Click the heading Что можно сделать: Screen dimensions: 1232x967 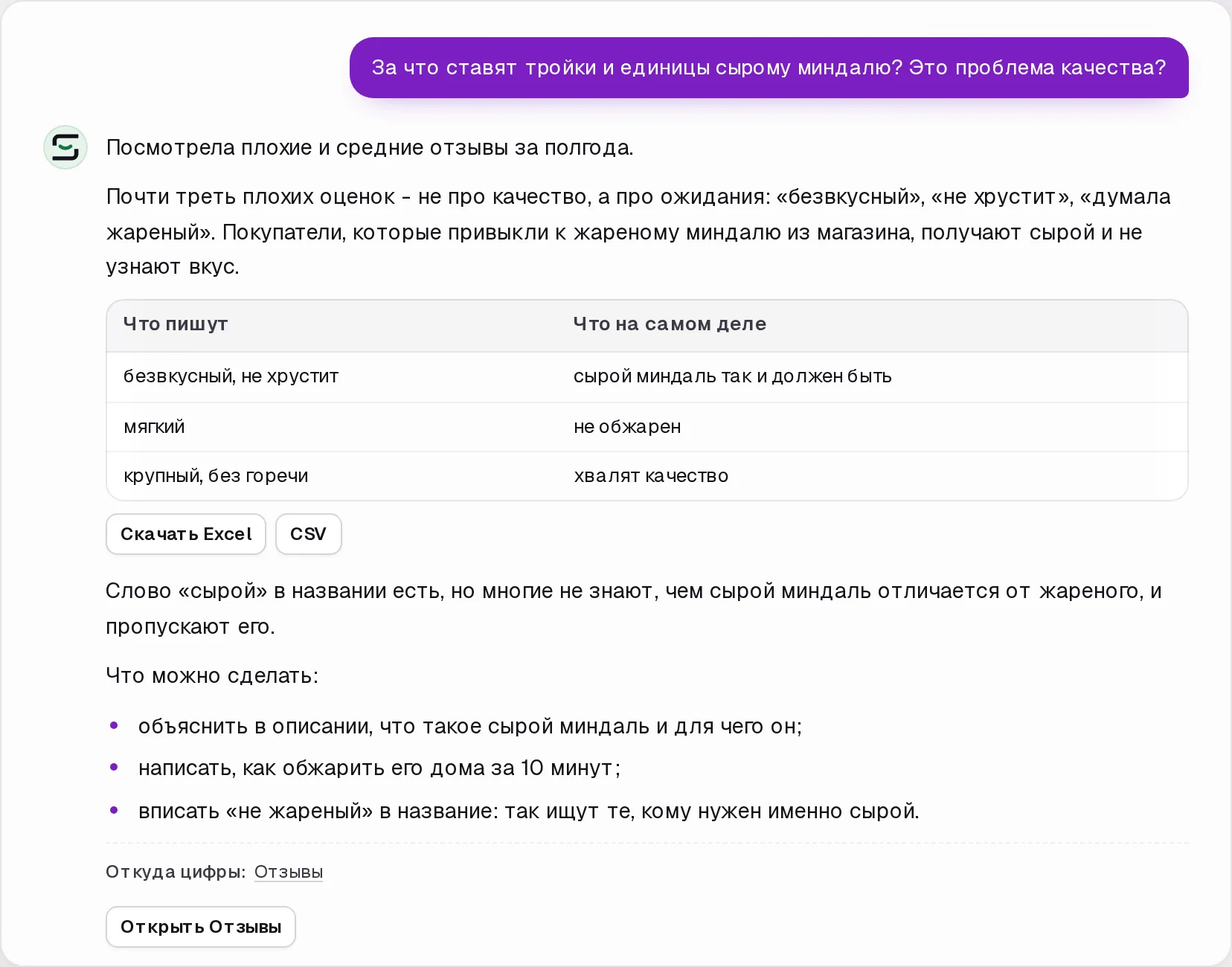[x=212, y=675]
